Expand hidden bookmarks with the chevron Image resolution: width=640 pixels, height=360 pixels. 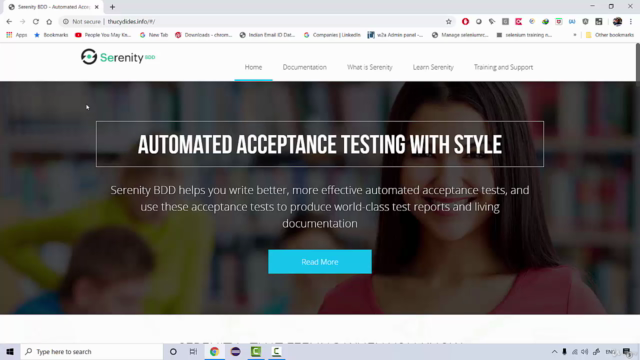coord(575,35)
